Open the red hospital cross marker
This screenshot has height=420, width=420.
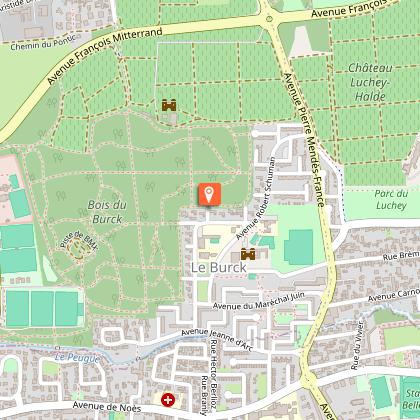pos(168,400)
